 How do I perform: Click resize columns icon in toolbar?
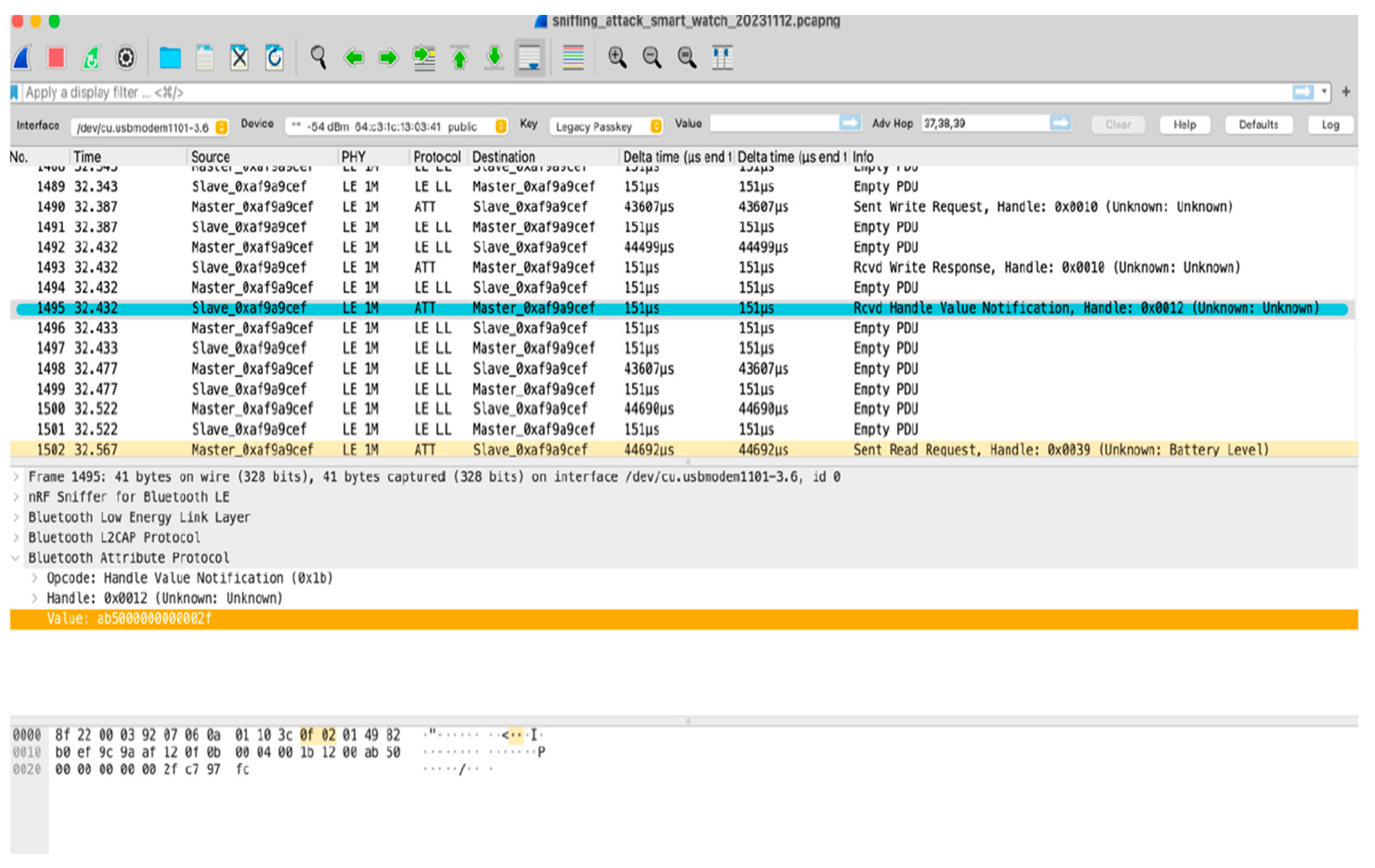pos(722,58)
